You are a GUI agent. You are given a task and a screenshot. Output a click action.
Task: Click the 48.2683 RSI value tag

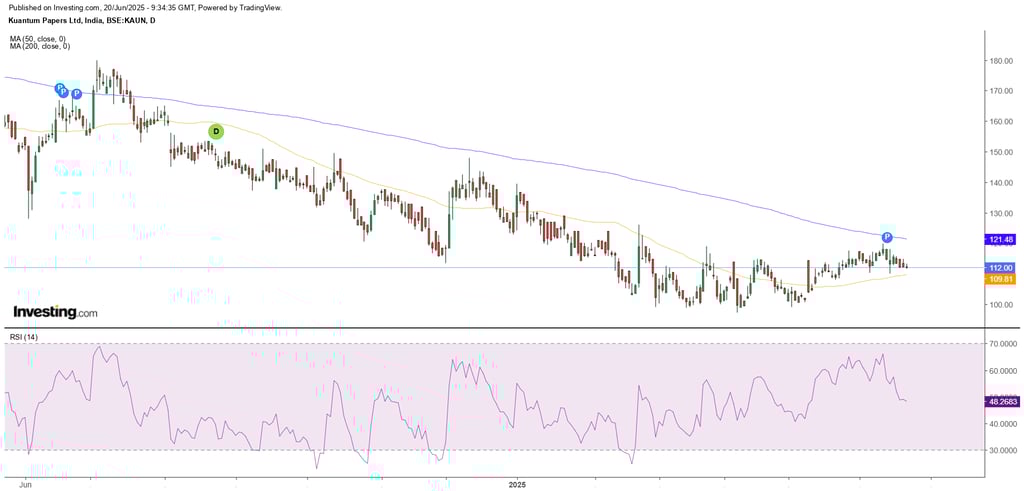coord(1001,403)
